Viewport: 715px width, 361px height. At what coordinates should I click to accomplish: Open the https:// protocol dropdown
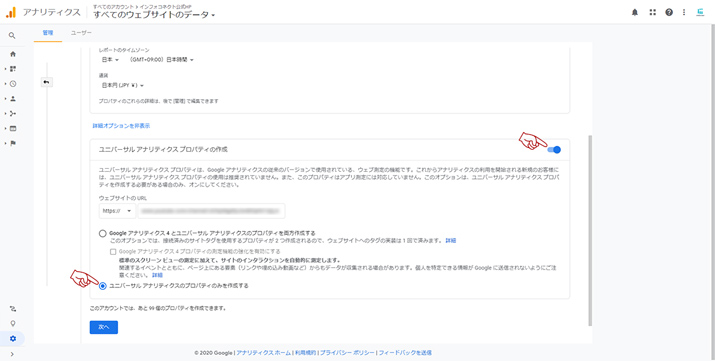117,211
